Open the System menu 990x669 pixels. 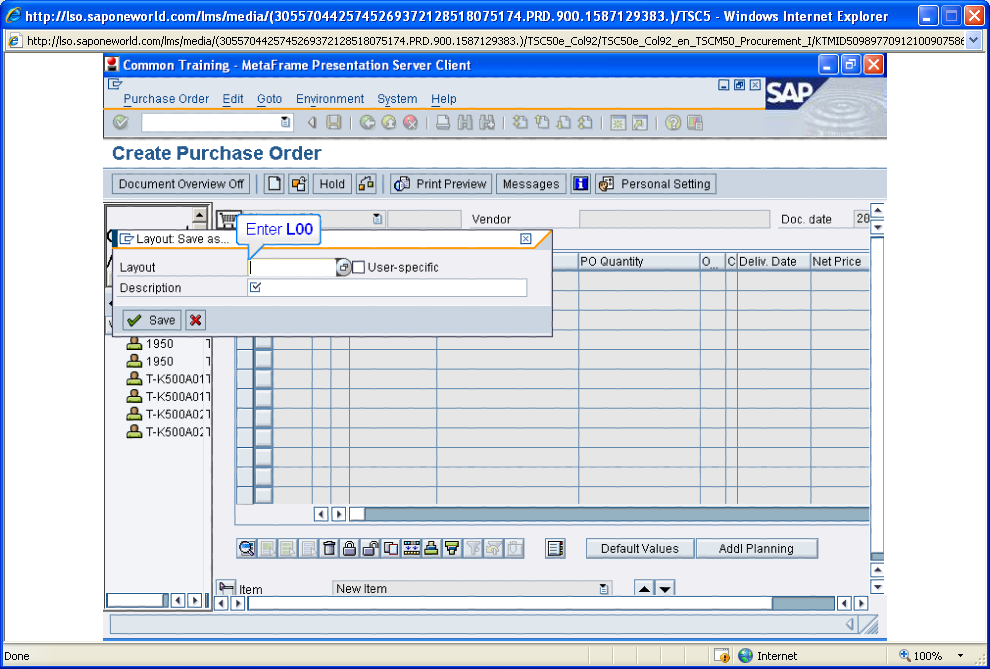(x=397, y=98)
